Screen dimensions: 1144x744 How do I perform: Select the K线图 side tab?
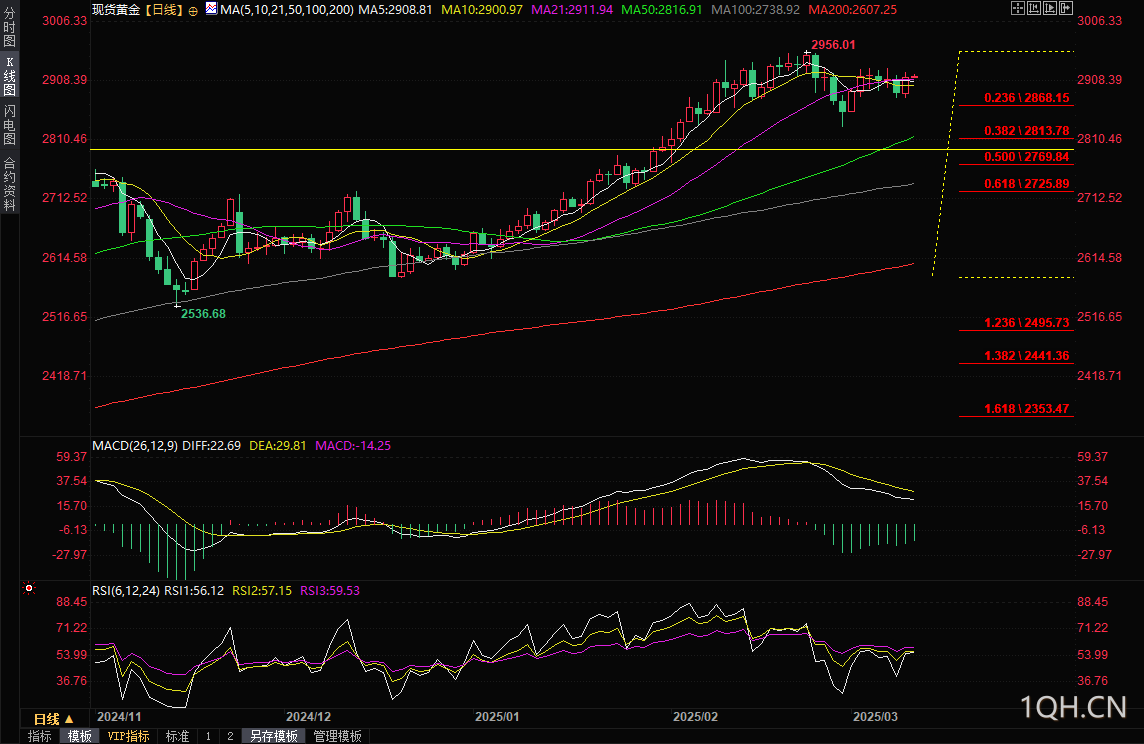coord(9,76)
